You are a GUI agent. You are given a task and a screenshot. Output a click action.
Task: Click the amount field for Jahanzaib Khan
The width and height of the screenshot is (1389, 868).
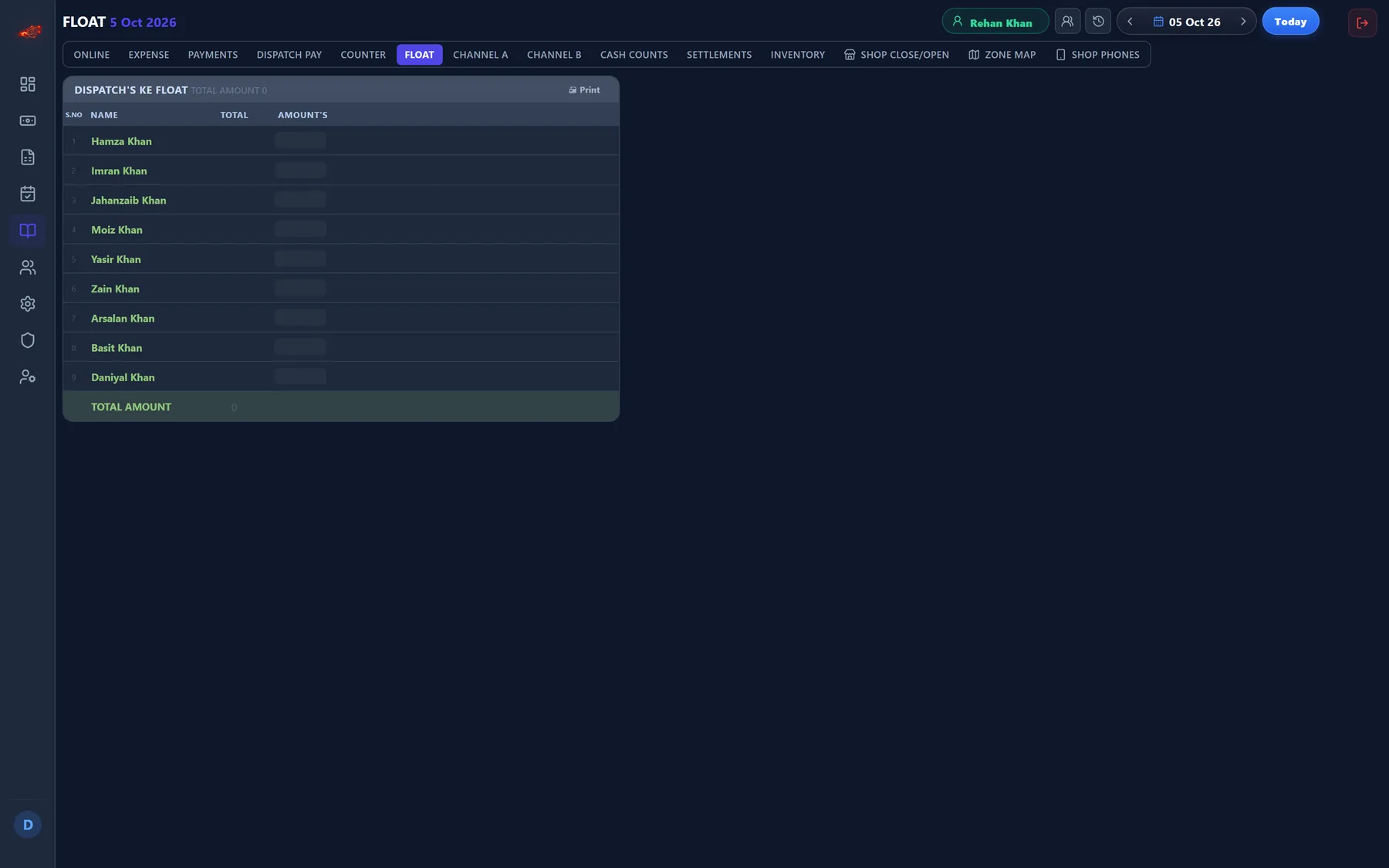(x=300, y=200)
